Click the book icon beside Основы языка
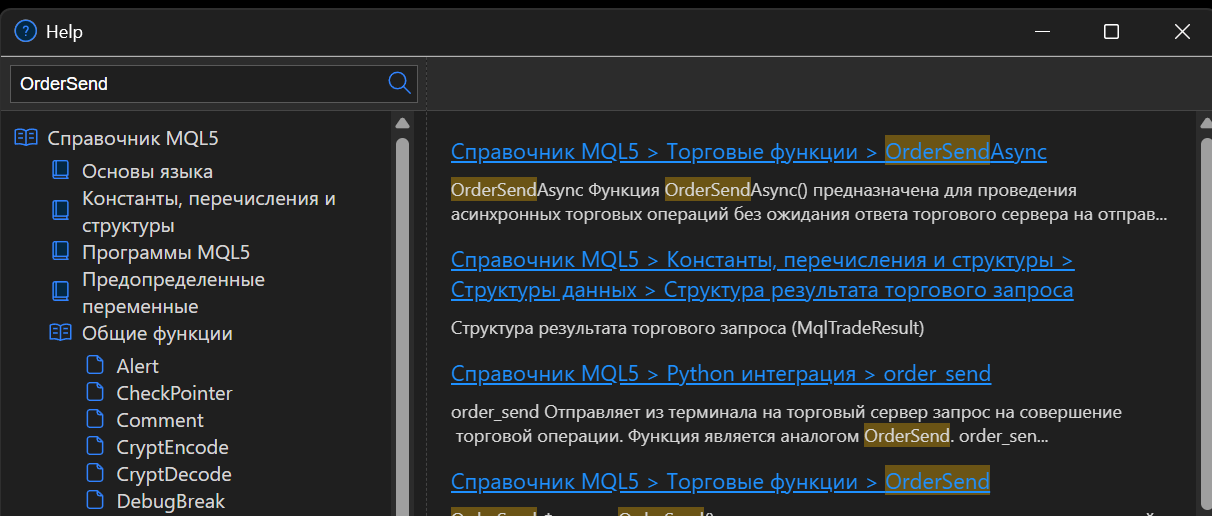 pos(61,171)
